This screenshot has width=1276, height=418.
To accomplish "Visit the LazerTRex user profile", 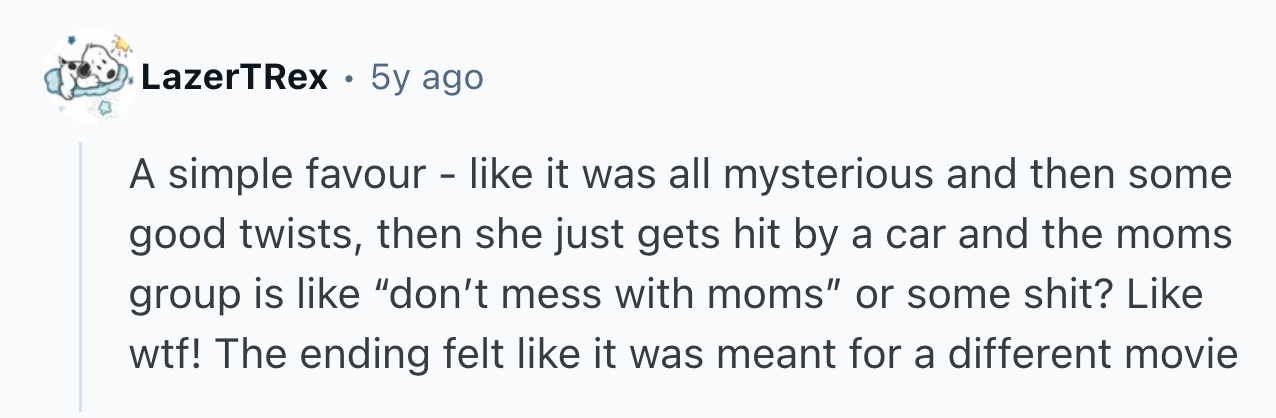I will [x=235, y=77].
